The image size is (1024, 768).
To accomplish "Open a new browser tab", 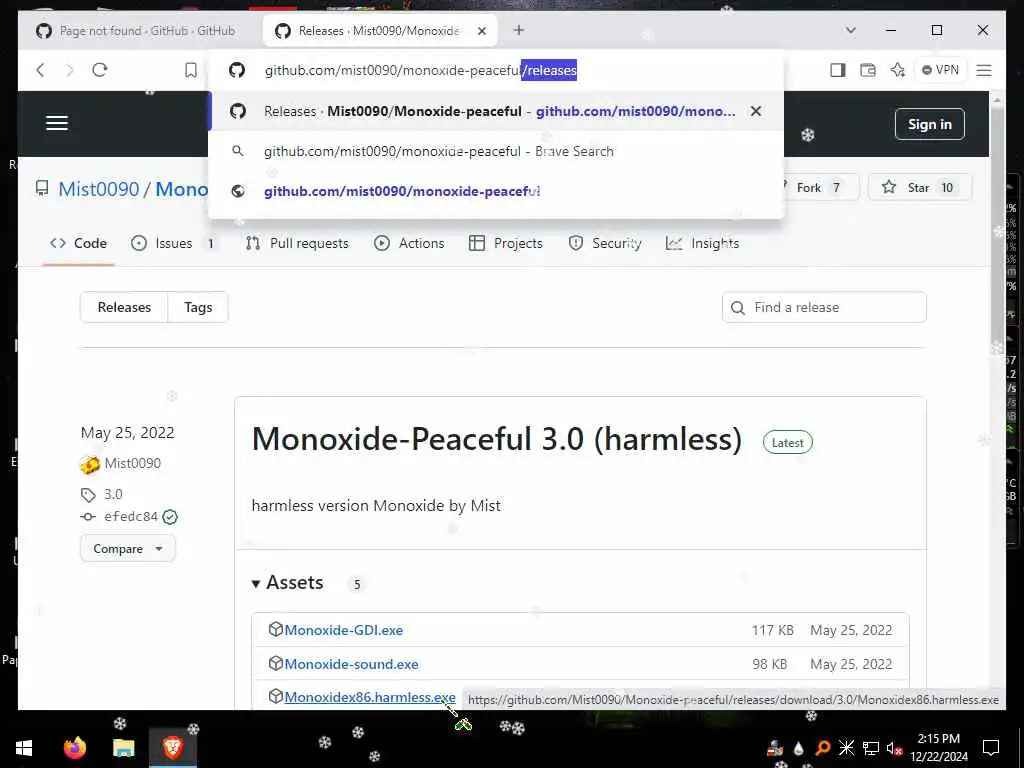I will pyautogui.click(x=519, y=30).
